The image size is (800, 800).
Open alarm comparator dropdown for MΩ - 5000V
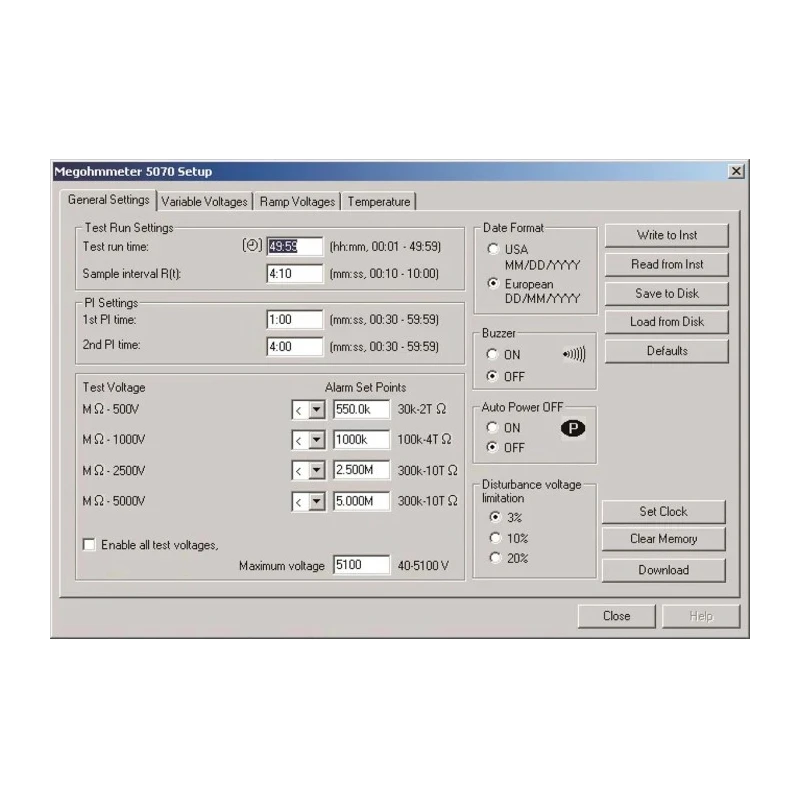(316, 501)
